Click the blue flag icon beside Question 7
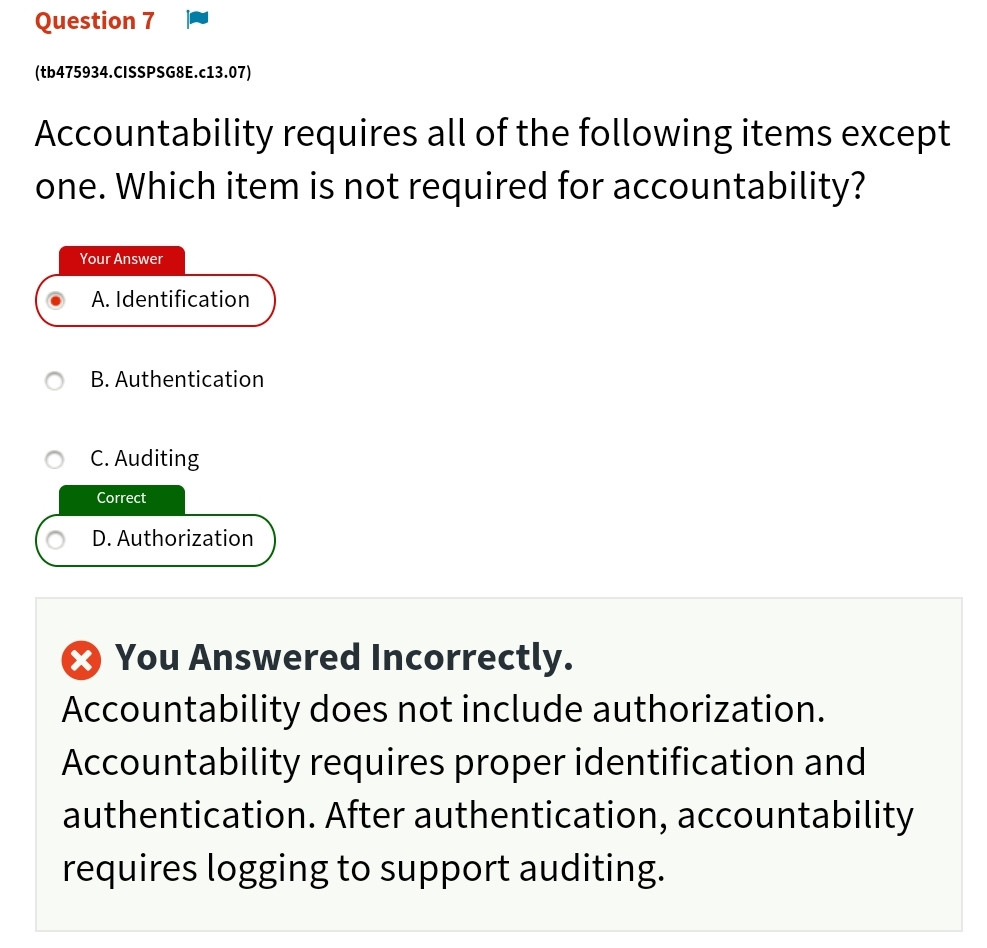 click(x=197, y=20)
